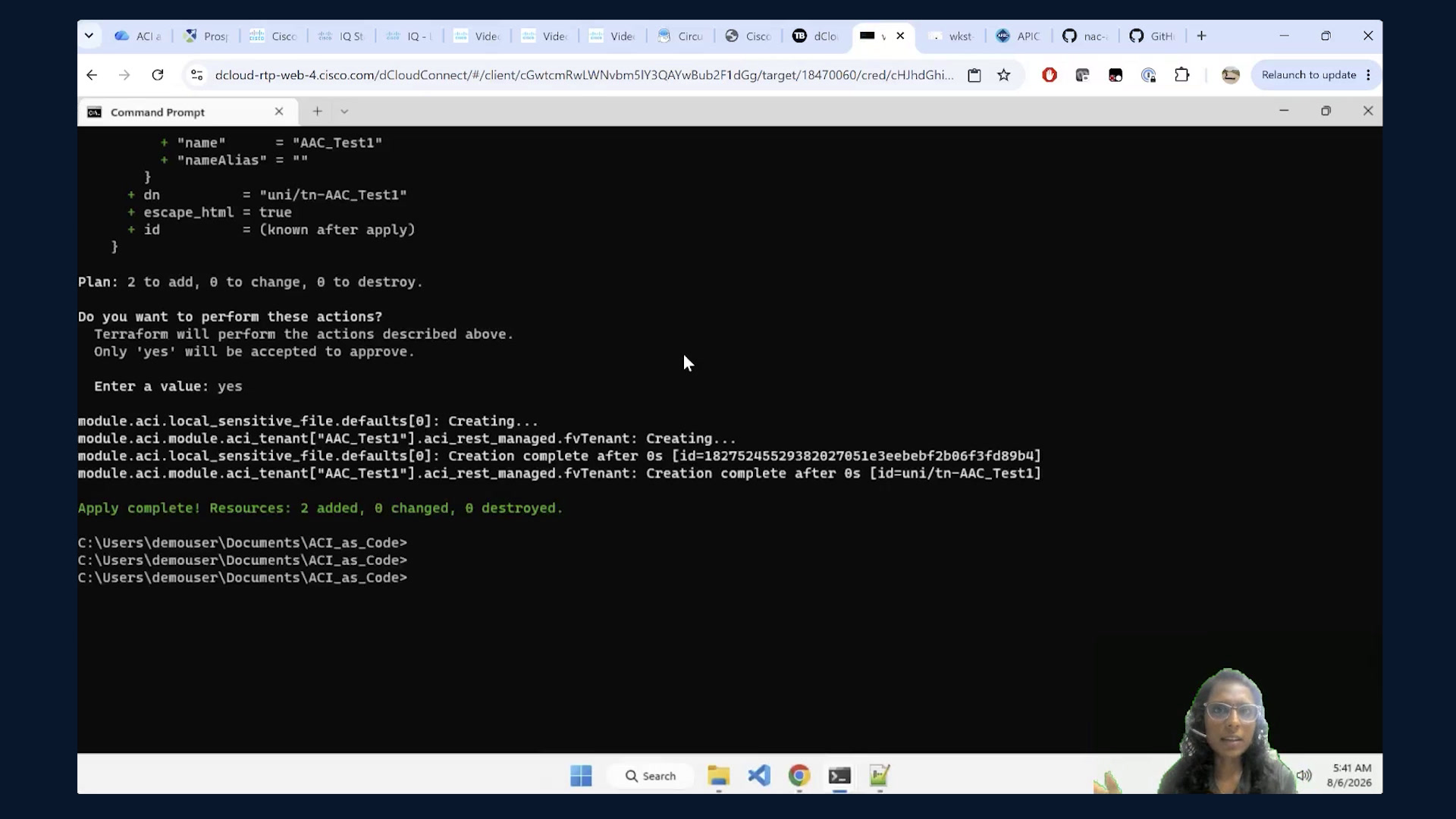Open File Explorer from taskbar

[x=718, y=776]
